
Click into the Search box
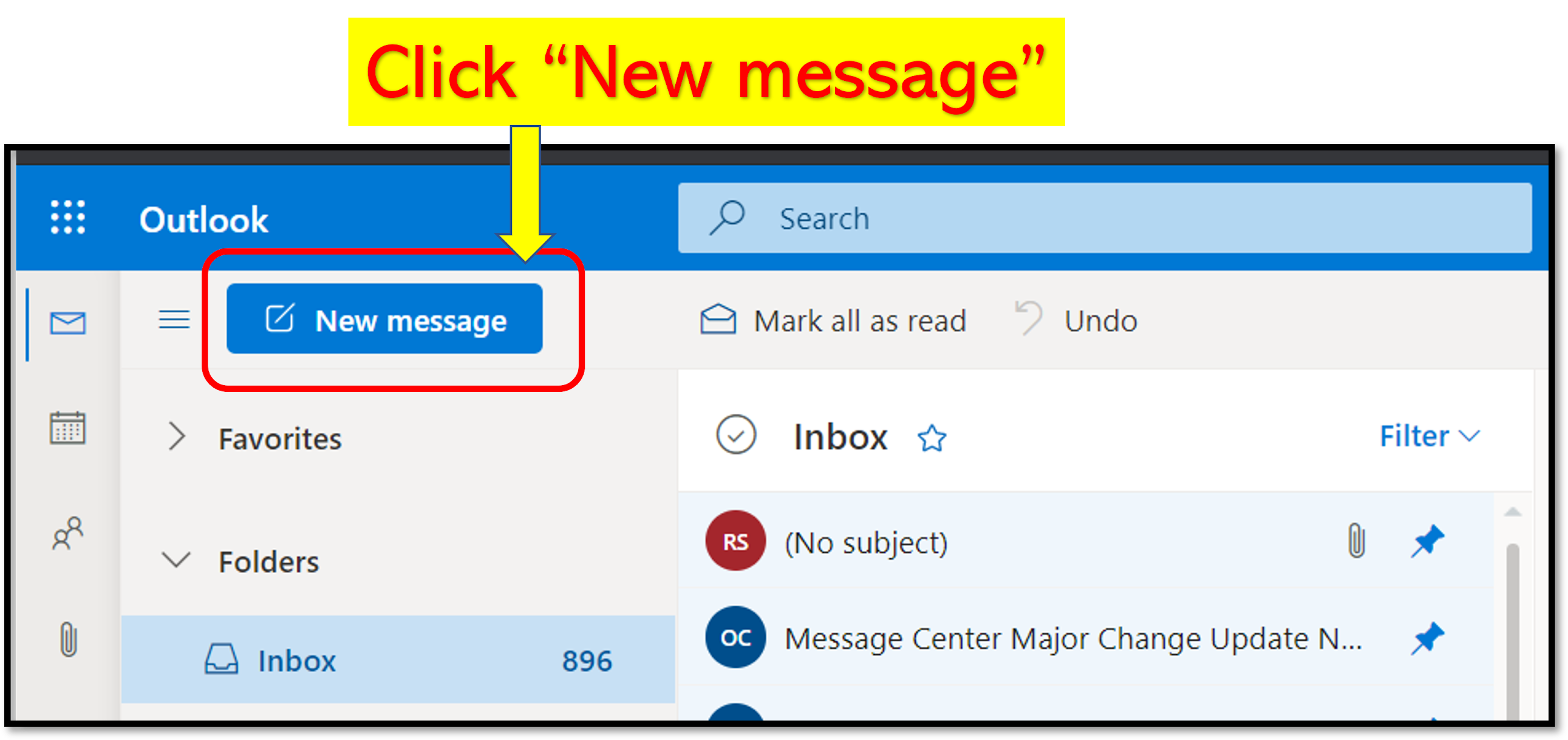pyautogui.click(x=1104, y=218)
